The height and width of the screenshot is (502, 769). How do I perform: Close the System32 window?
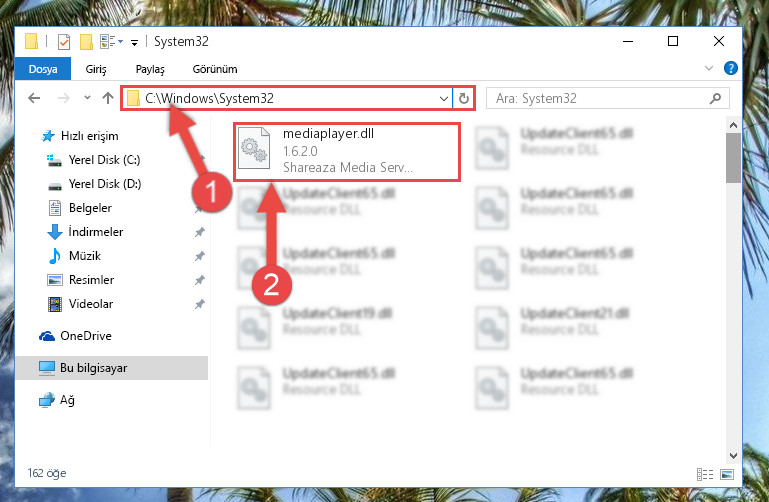(718, 41)
